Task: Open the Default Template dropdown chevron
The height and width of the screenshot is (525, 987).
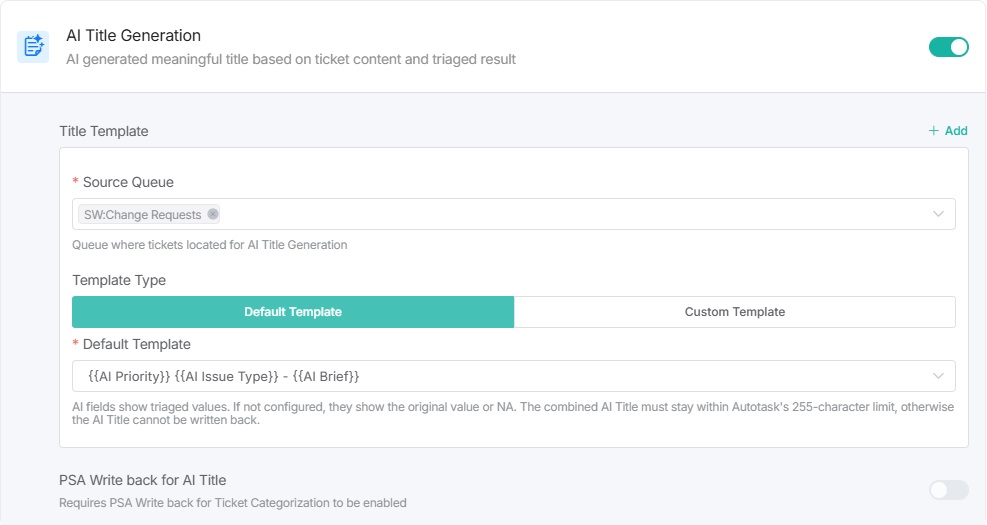Action: point(938,375)
